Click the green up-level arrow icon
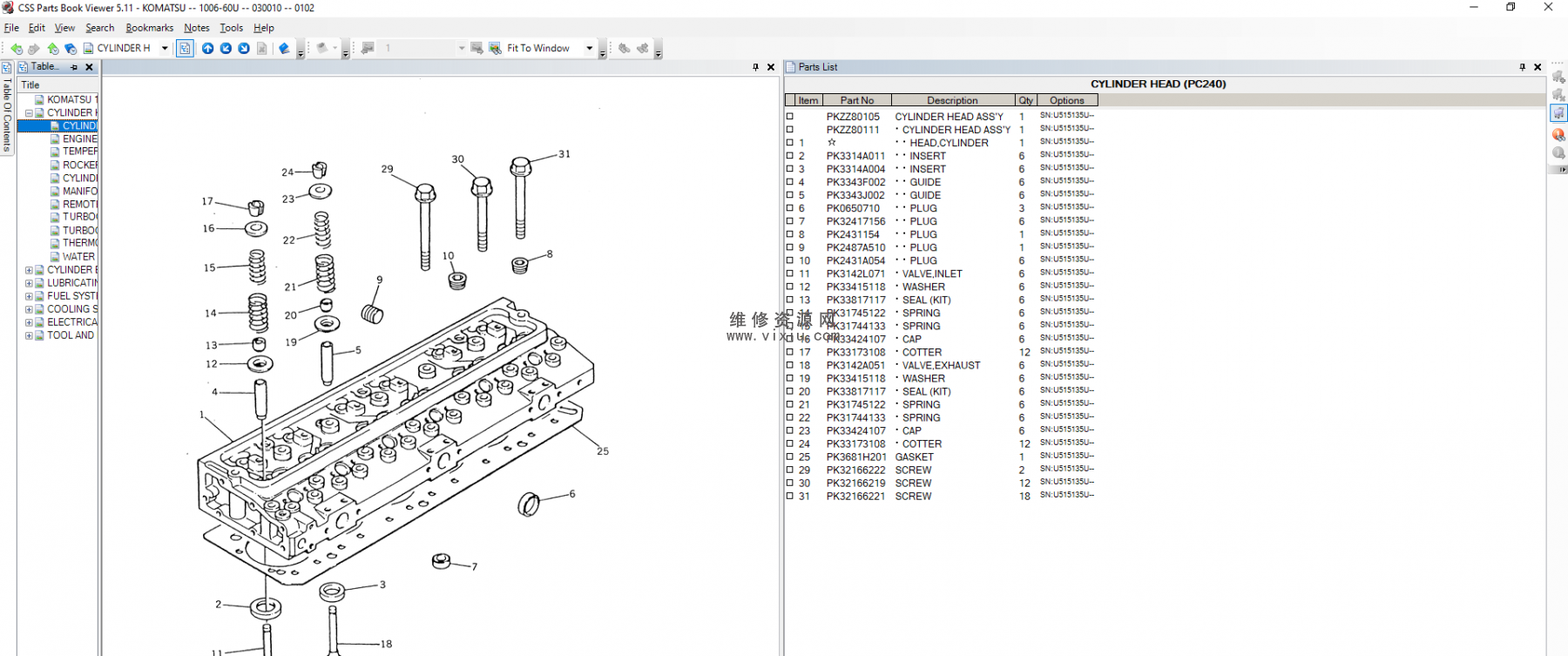The height and width of the screenshot is (656, 1568). coord(53,49)
